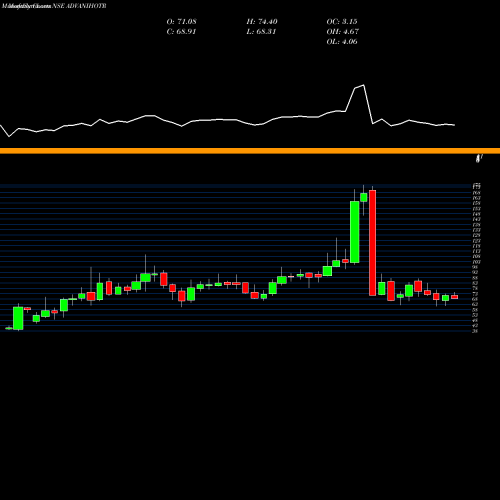Click the 36 price label on the axis

(x=475, y=331)
